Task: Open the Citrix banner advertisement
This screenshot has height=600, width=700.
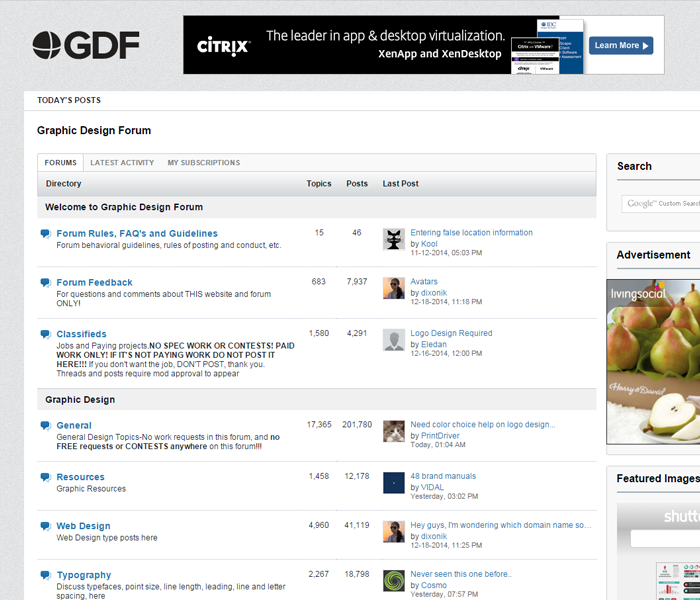Action: click(423, 45)
